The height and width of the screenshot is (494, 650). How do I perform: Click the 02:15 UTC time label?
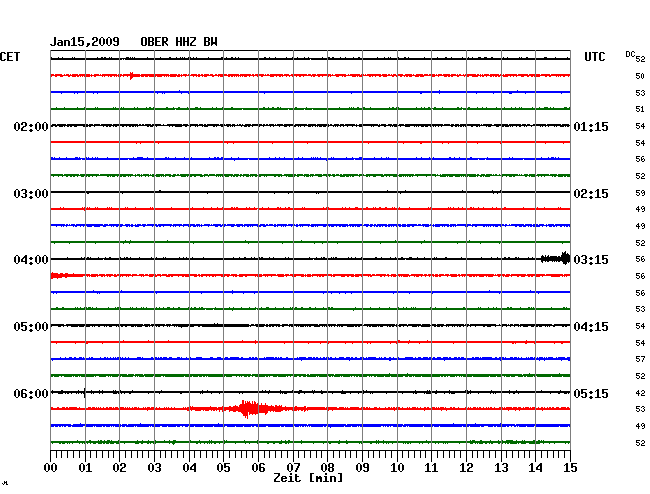[x=591, y=194]
